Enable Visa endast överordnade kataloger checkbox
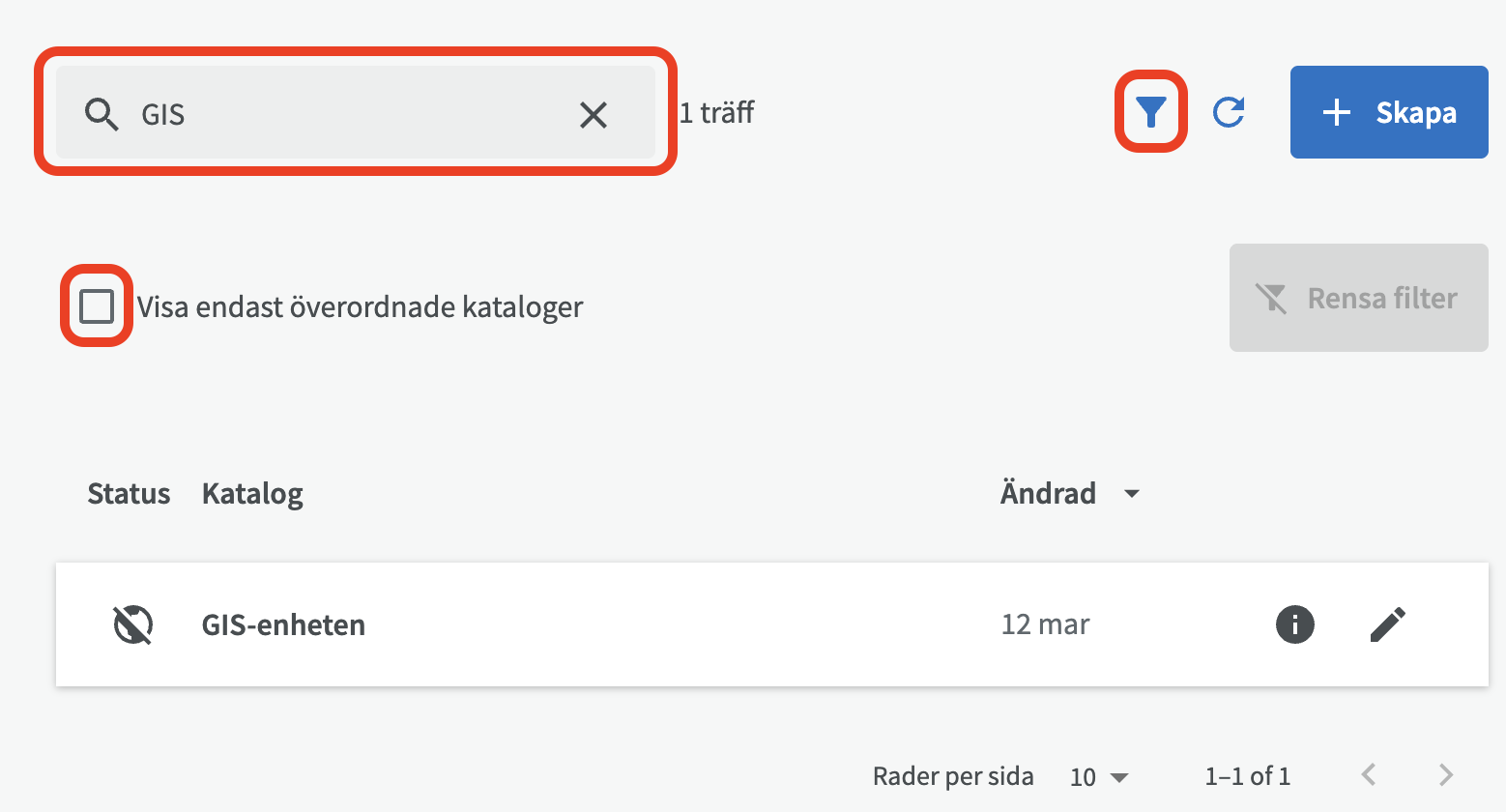This screenshot has height=812, width=1506. pos(97,306)
